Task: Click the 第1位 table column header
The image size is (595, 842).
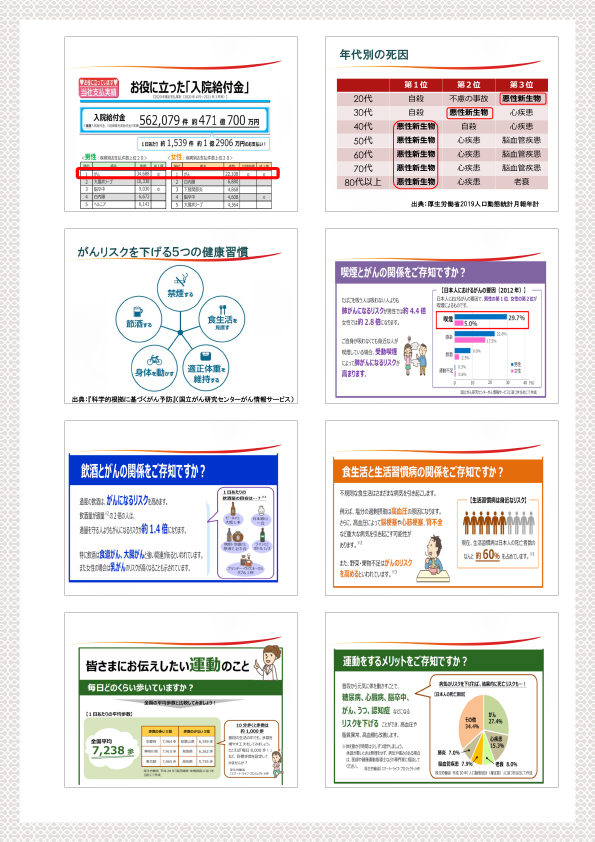Action: [416, 85]
